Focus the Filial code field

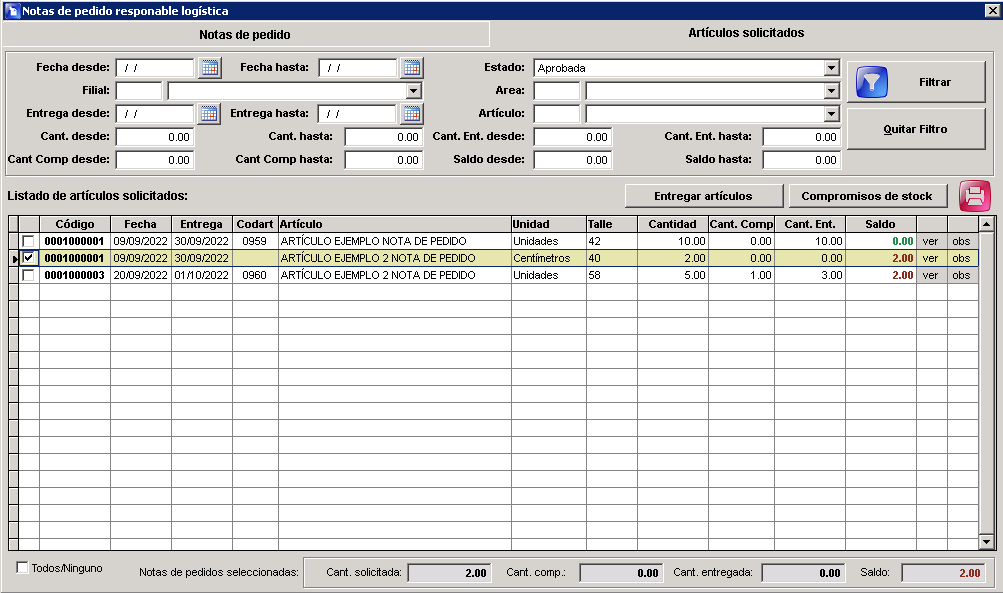[x=139, y=91]
